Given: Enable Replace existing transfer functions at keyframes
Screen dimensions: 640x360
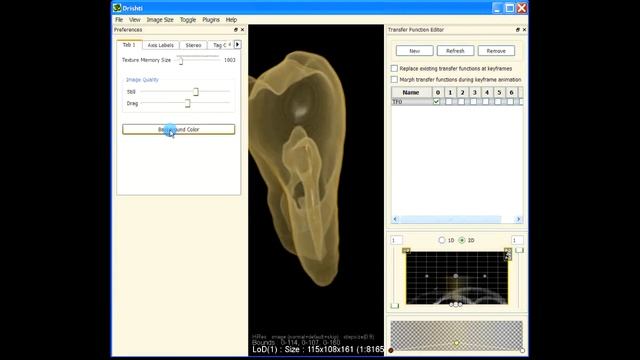Looking at the screenshot, I should point(394,69).
